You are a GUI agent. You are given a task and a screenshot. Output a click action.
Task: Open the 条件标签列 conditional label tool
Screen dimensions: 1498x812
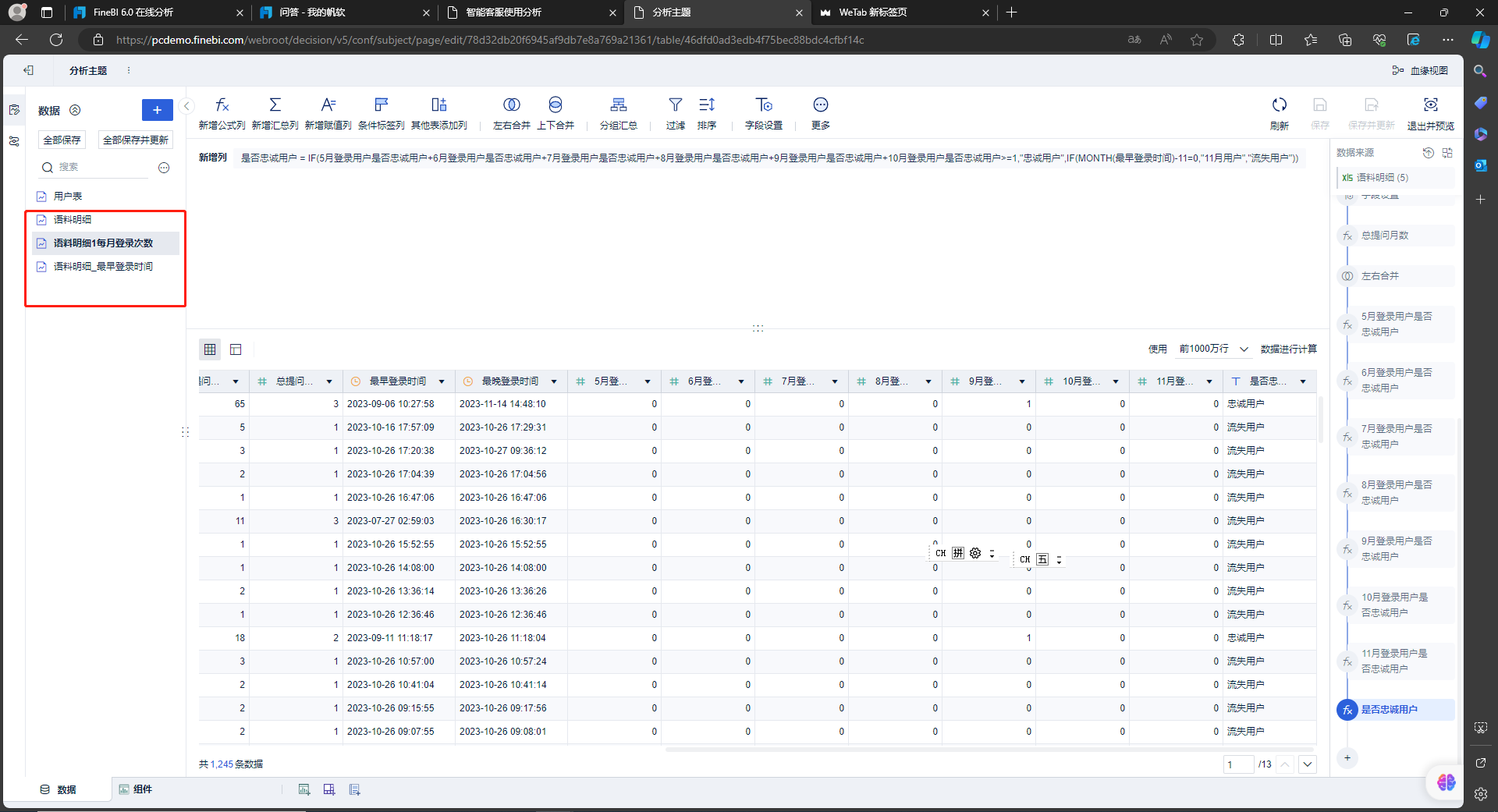[x=381, y=113]
